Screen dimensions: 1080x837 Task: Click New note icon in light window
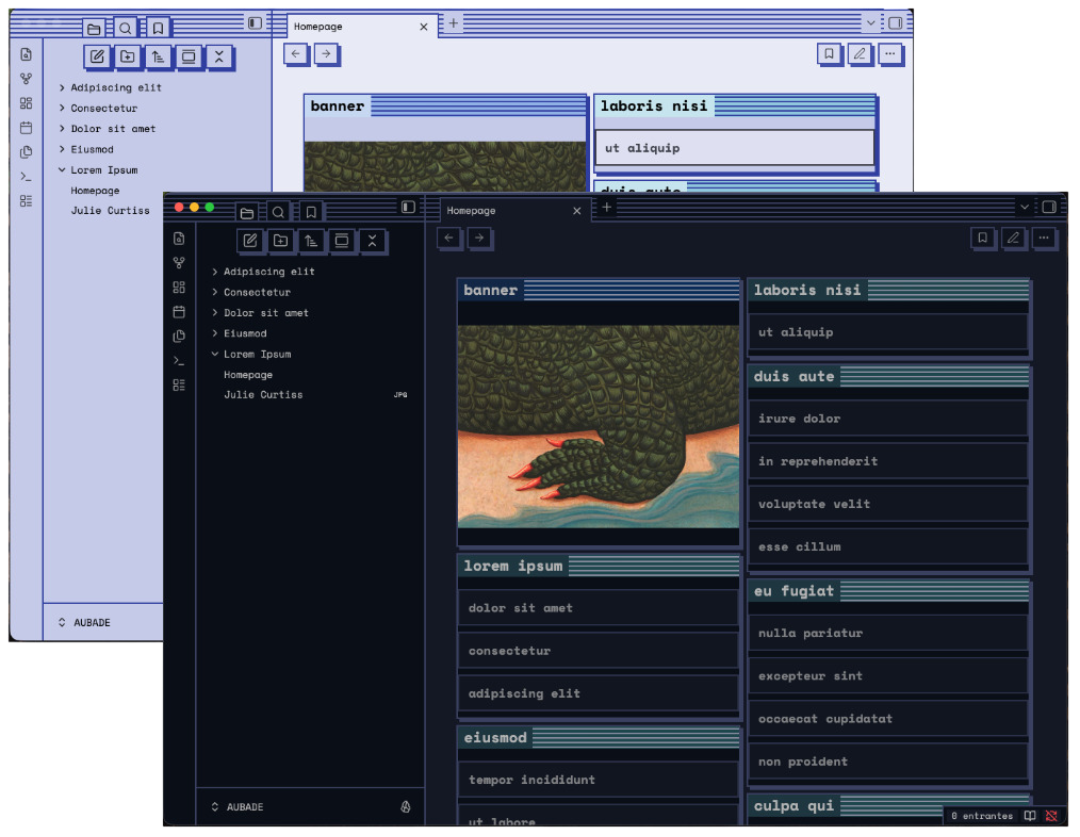97,56
